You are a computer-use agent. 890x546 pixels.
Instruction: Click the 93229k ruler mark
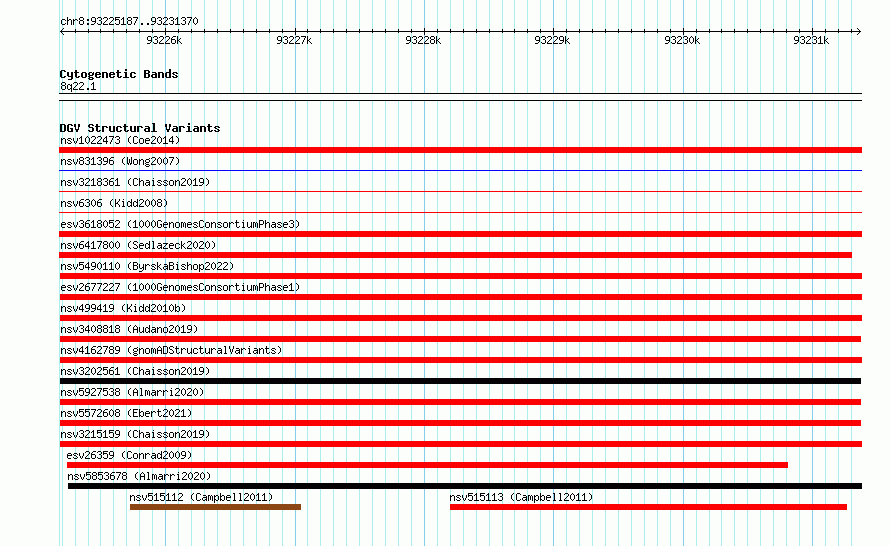pyautogui.click(x=552, y=40)
